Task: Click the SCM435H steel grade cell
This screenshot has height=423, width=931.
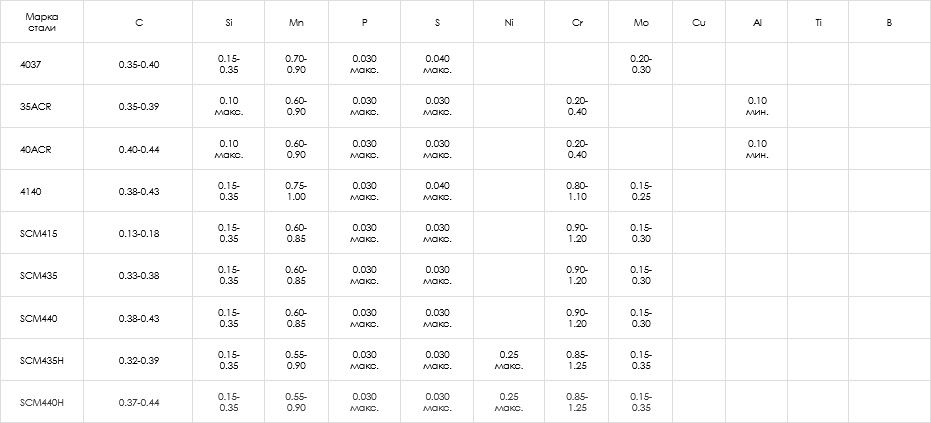Action: (x=41, y=360)
